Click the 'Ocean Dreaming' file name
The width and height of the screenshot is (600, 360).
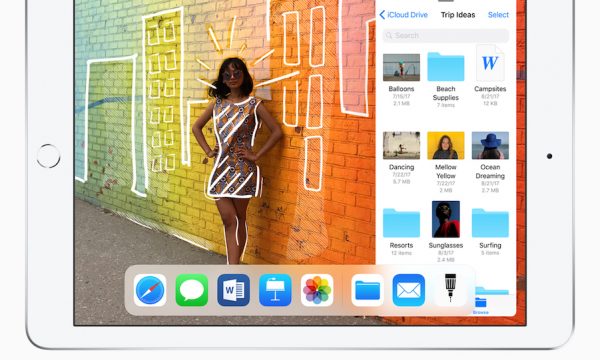[490, 171]
